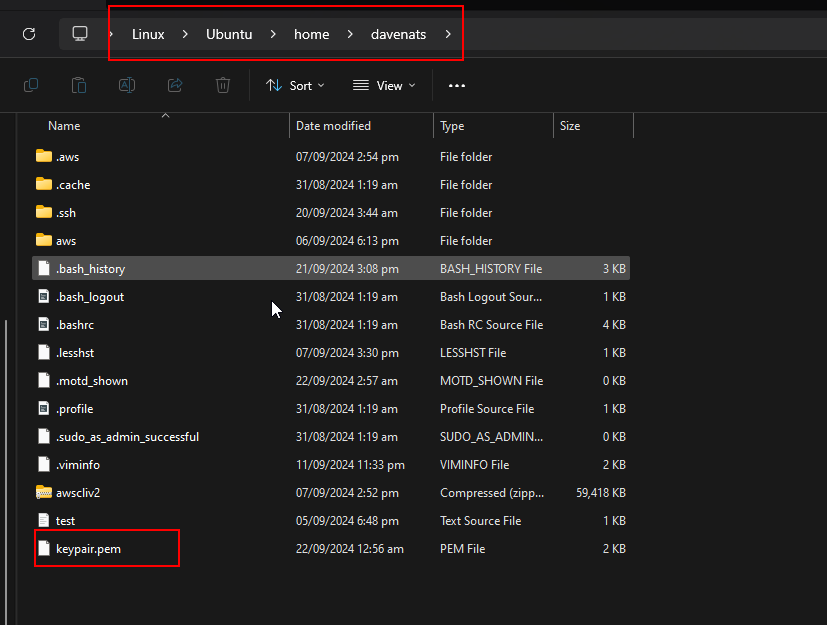The width and height of the screenshot is (827, 625).
Task: Click the Refresh button in address bar
Action: 29,34
